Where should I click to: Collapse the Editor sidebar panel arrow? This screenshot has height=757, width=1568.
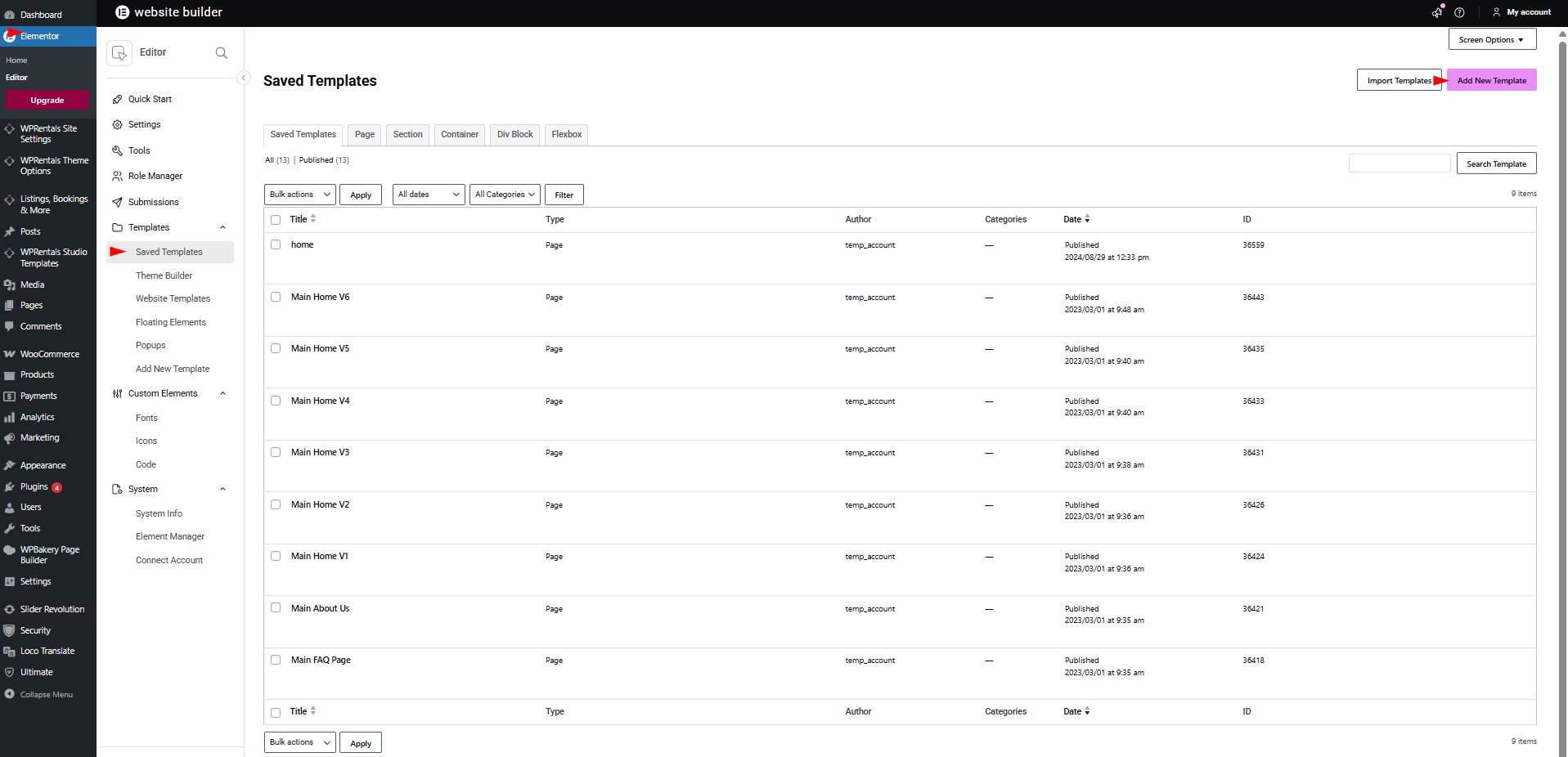point(244,78)
